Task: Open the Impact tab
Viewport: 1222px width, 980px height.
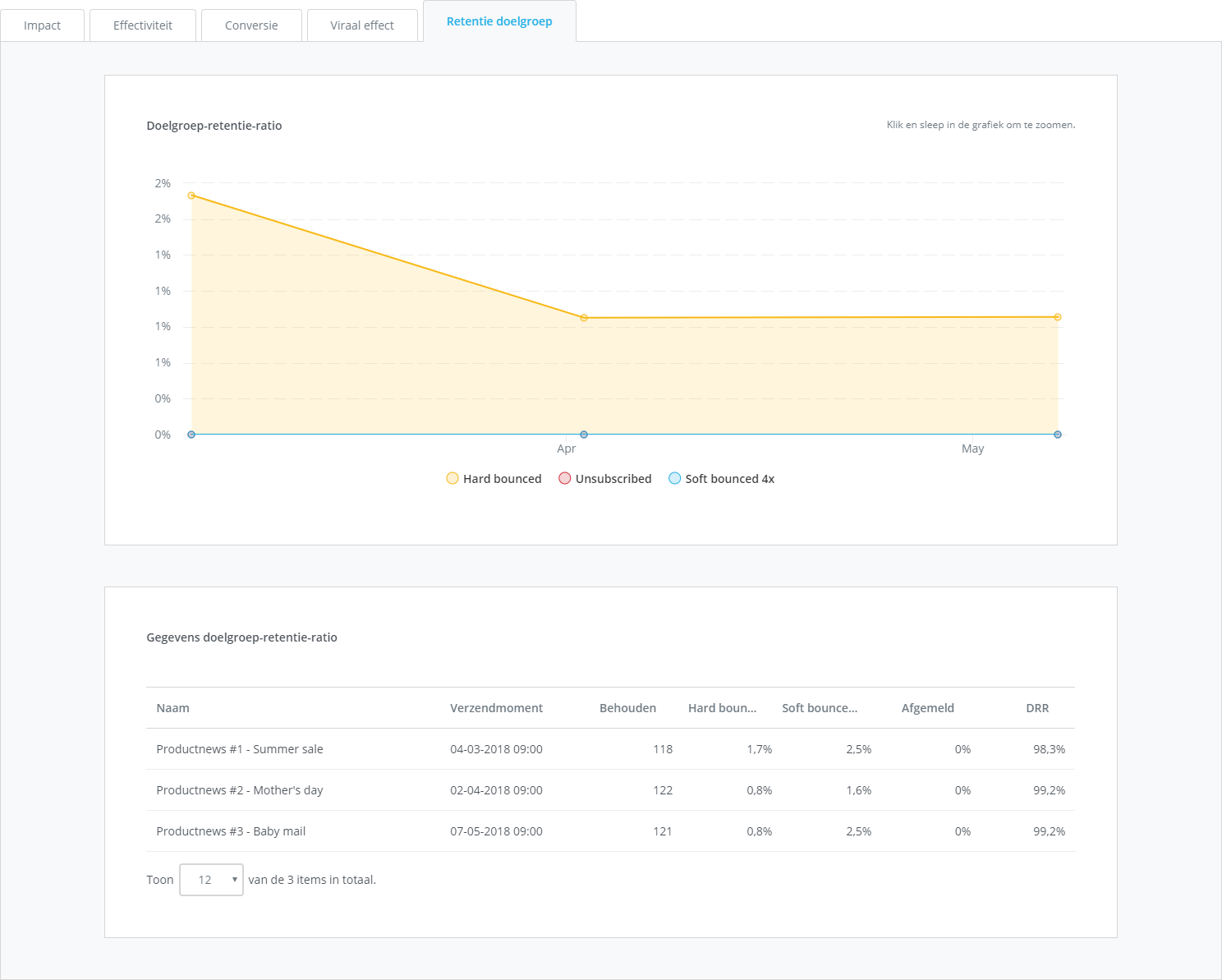Action: (x=42, y=25)
